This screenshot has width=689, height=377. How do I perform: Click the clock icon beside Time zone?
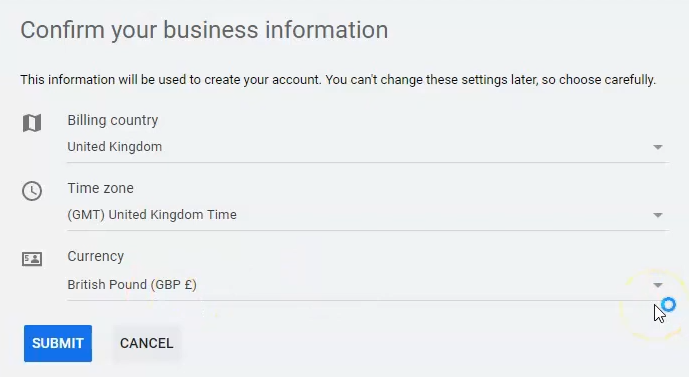tap(32, 191)
